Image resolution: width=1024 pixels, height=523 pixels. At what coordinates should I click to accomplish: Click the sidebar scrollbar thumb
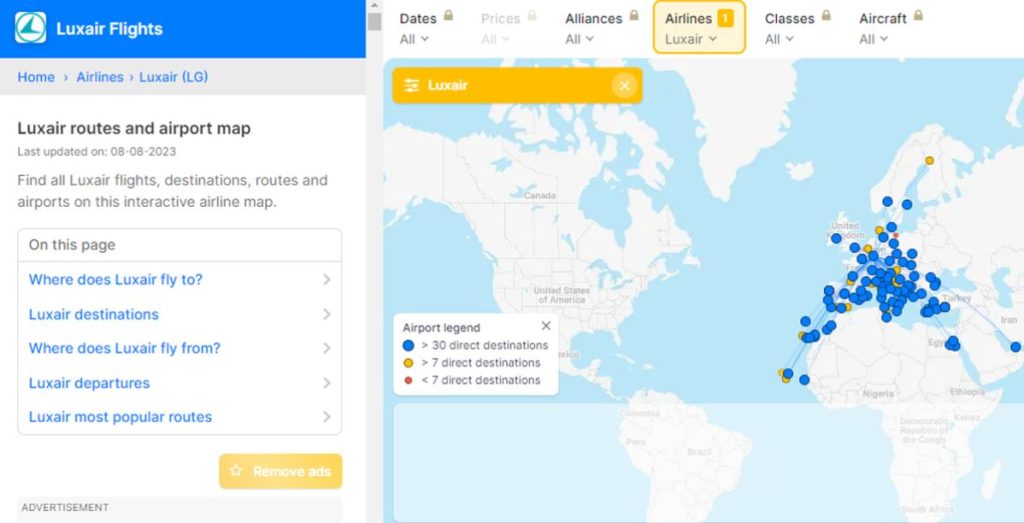(x=374, y=21)
